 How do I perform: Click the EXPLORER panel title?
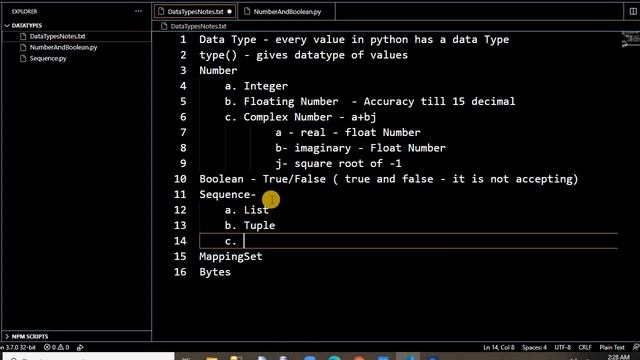click(x=24, y=11)
